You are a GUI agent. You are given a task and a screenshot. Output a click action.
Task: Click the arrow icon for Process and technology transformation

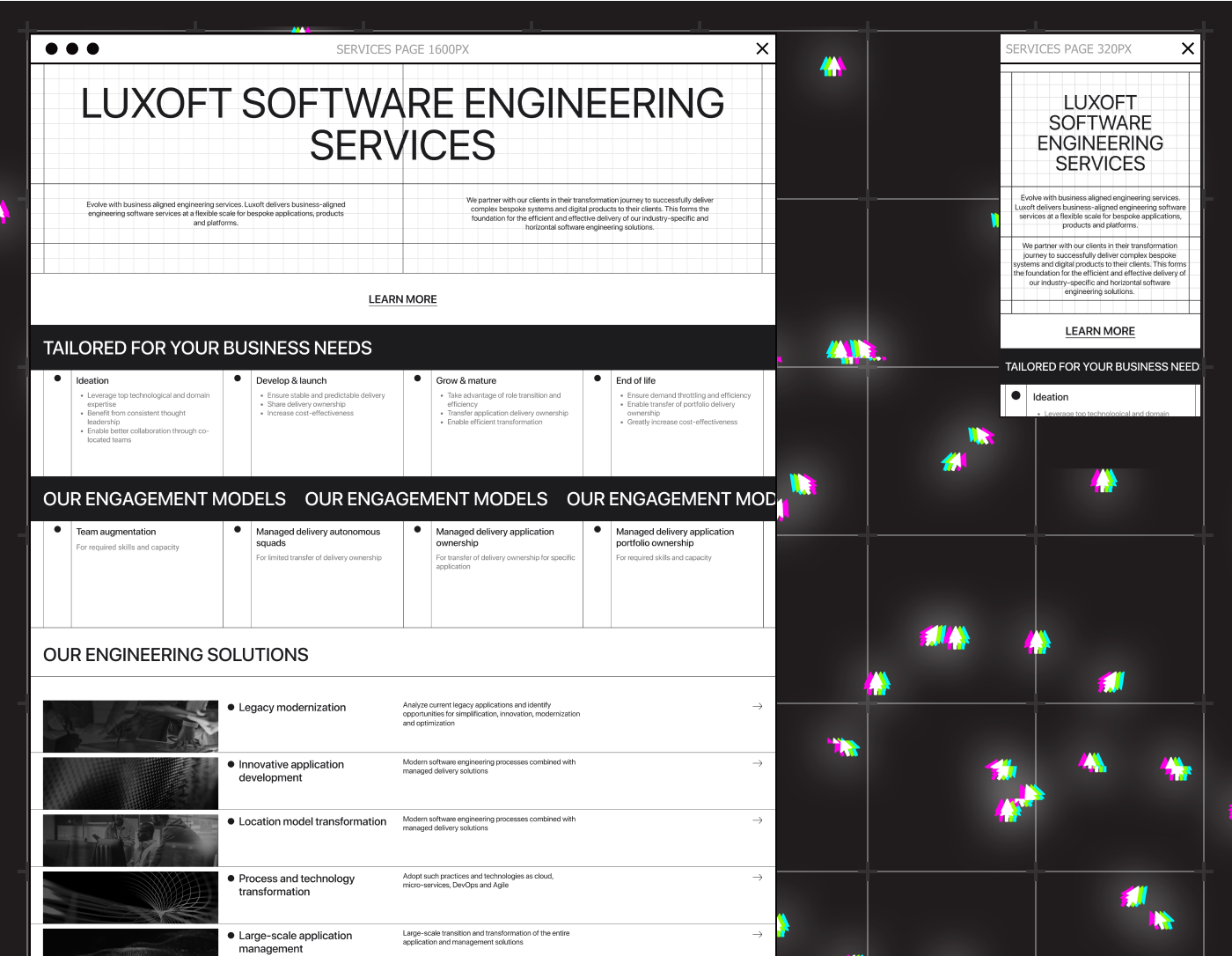(x=758, y=877)
